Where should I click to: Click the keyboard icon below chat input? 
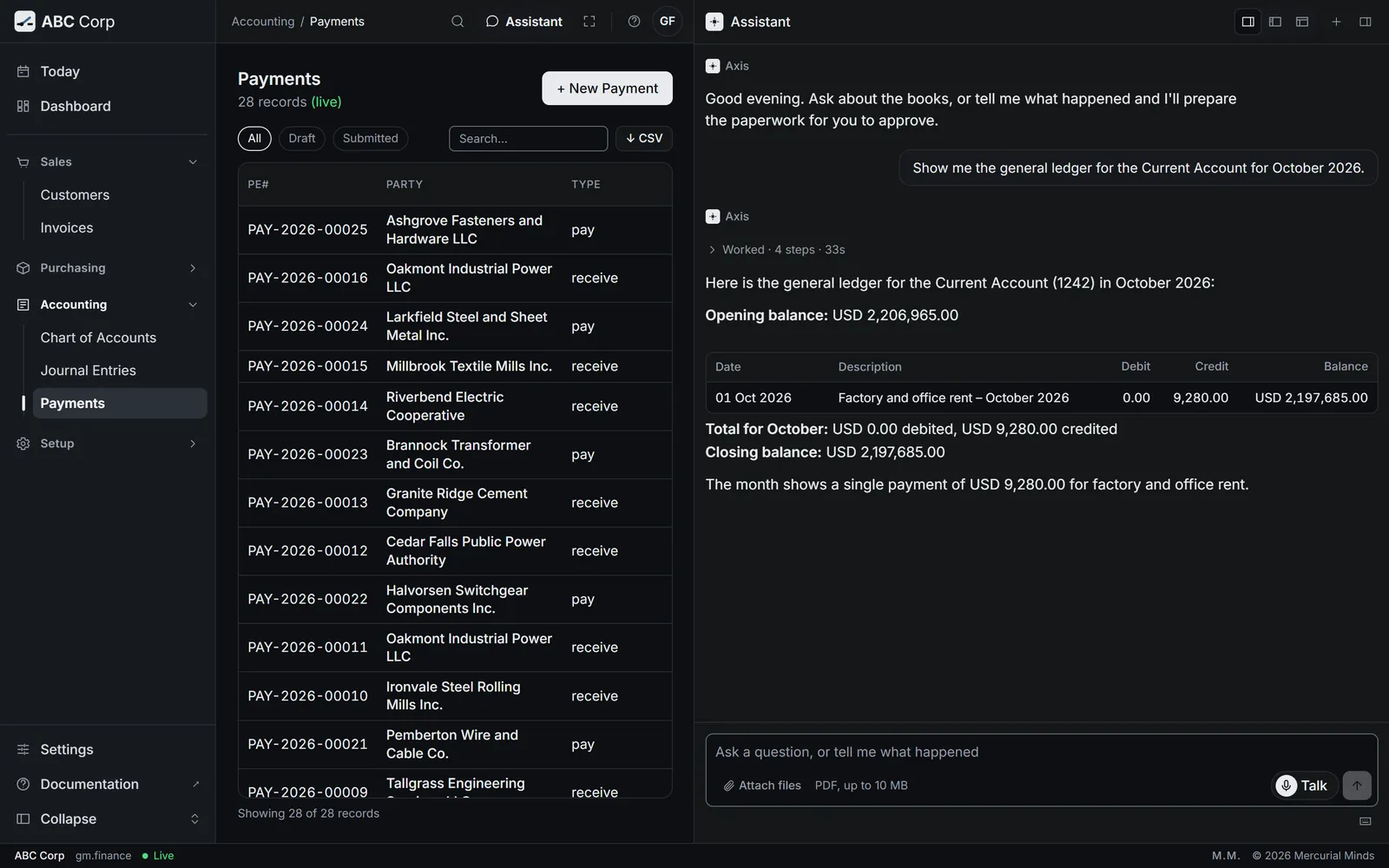pos(1365,821)
